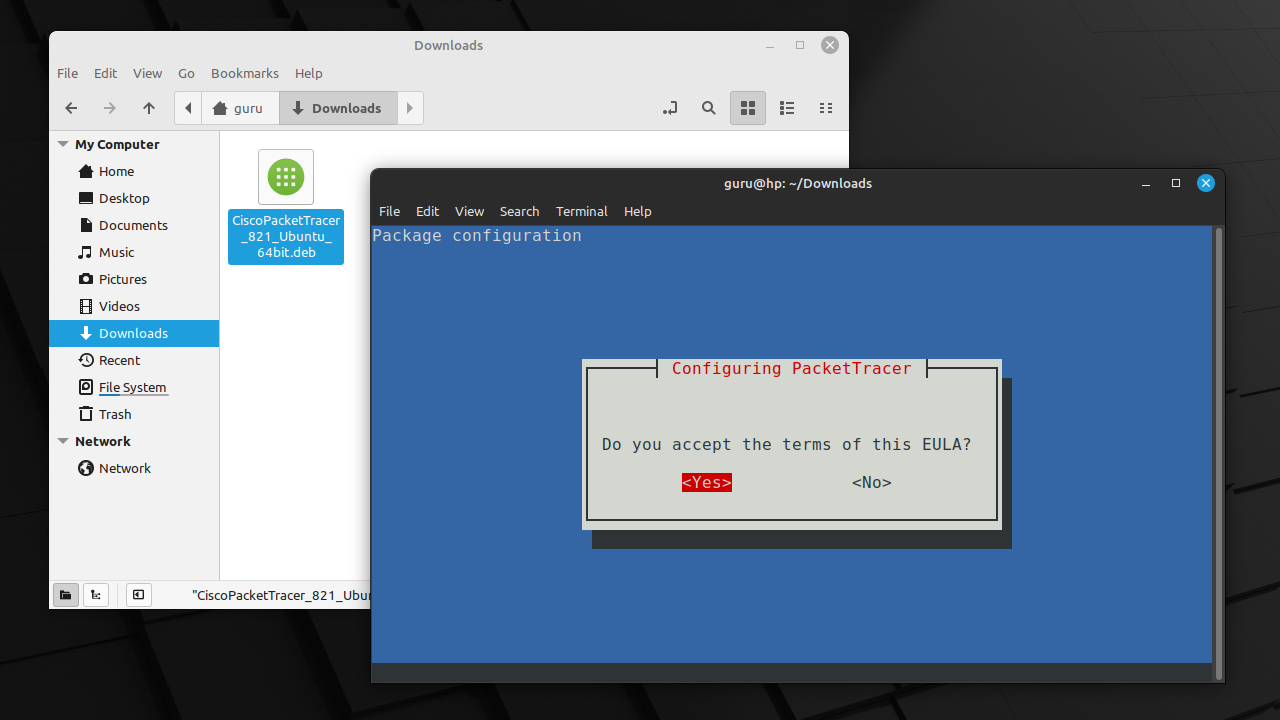Select the CiscoPacketTracer deb file icon
1280x720 pixels.
click(x=286, y=177)
